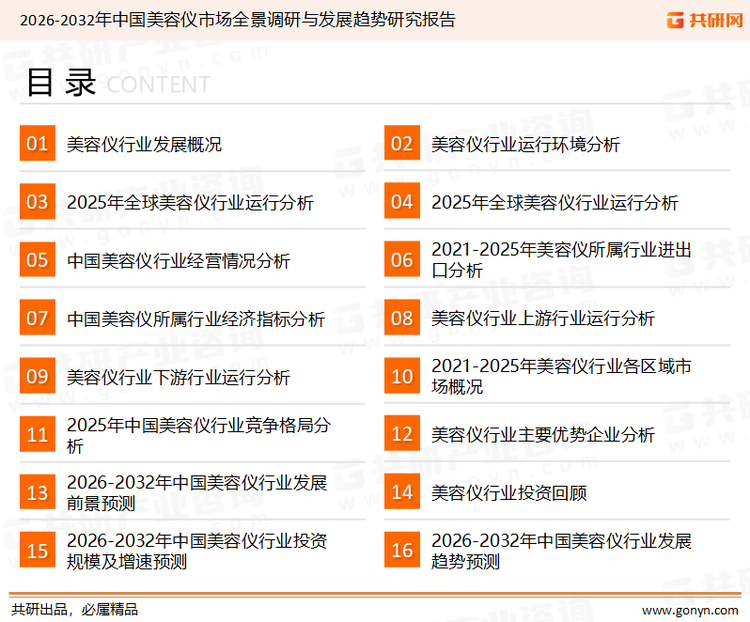
Task: Click the report title in the header
Action: point(236,20)
